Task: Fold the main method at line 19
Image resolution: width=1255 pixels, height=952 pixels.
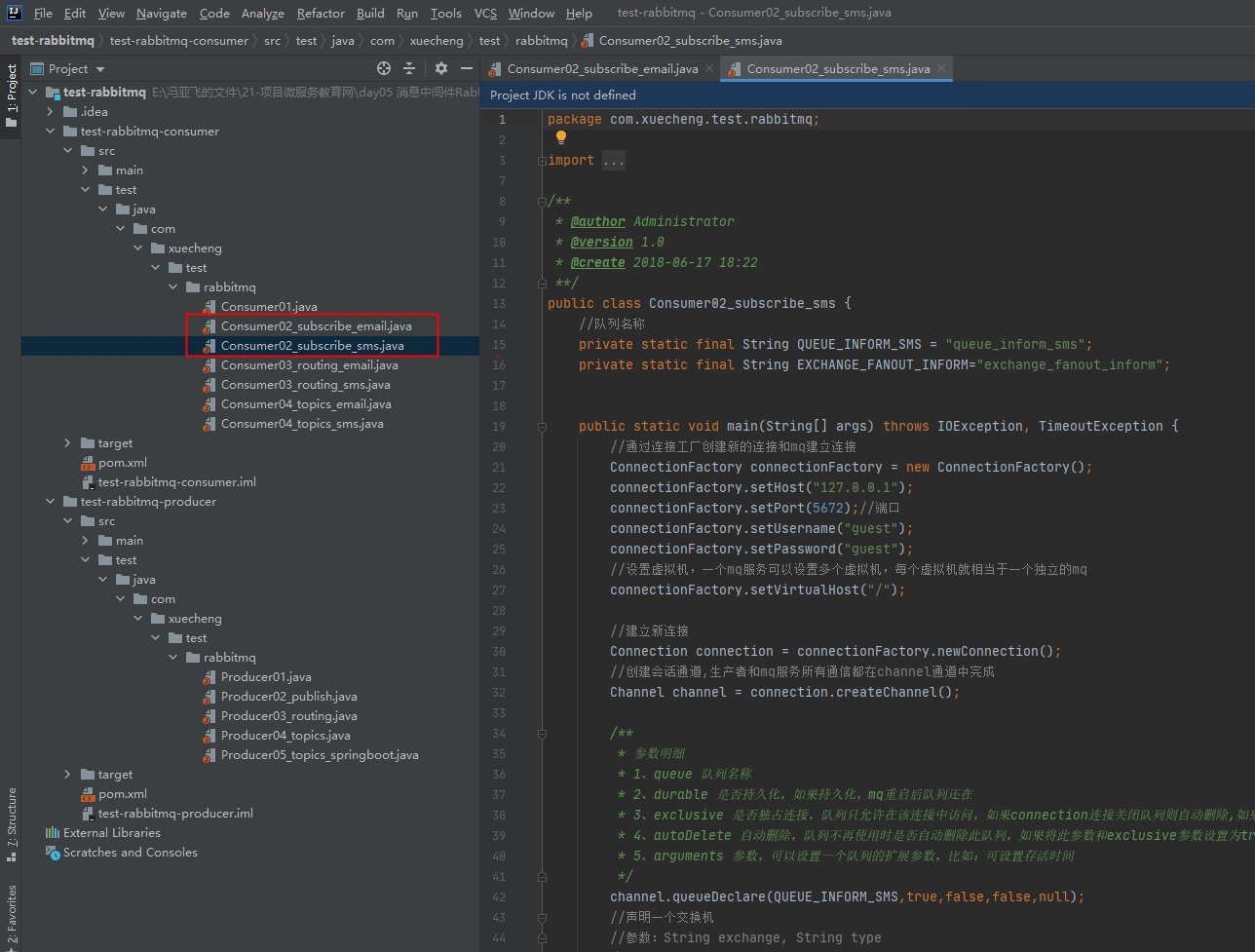Action: pyautogui.click(x=542, y=426)
